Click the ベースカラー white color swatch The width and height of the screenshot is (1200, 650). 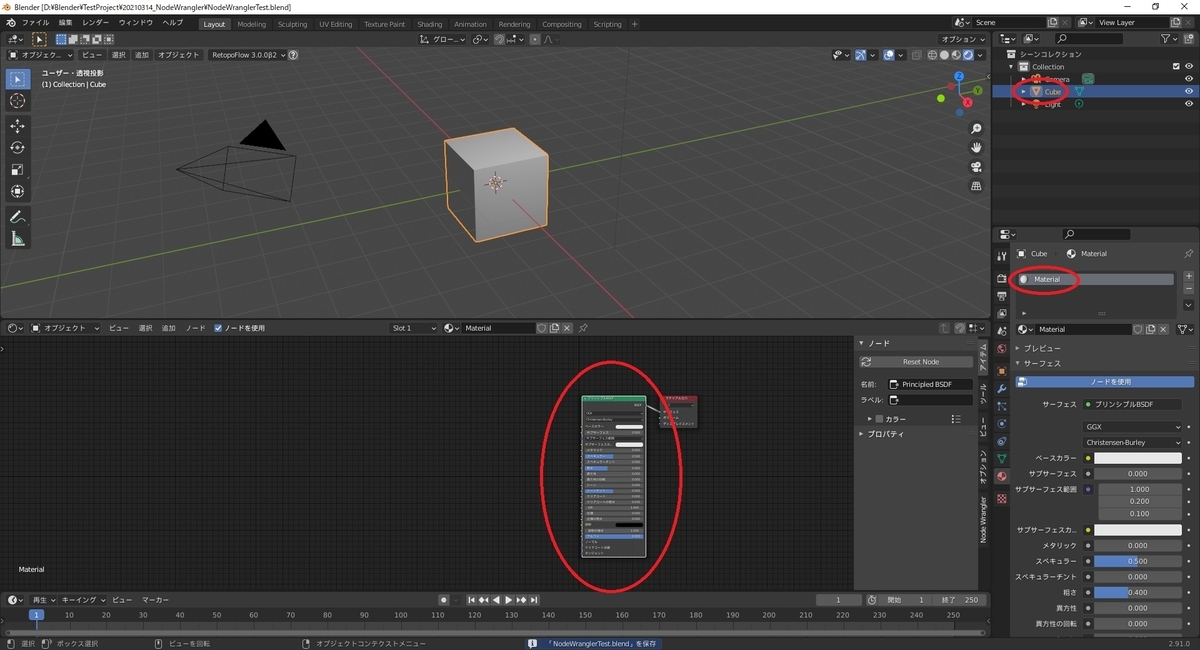coord(1137,458)
